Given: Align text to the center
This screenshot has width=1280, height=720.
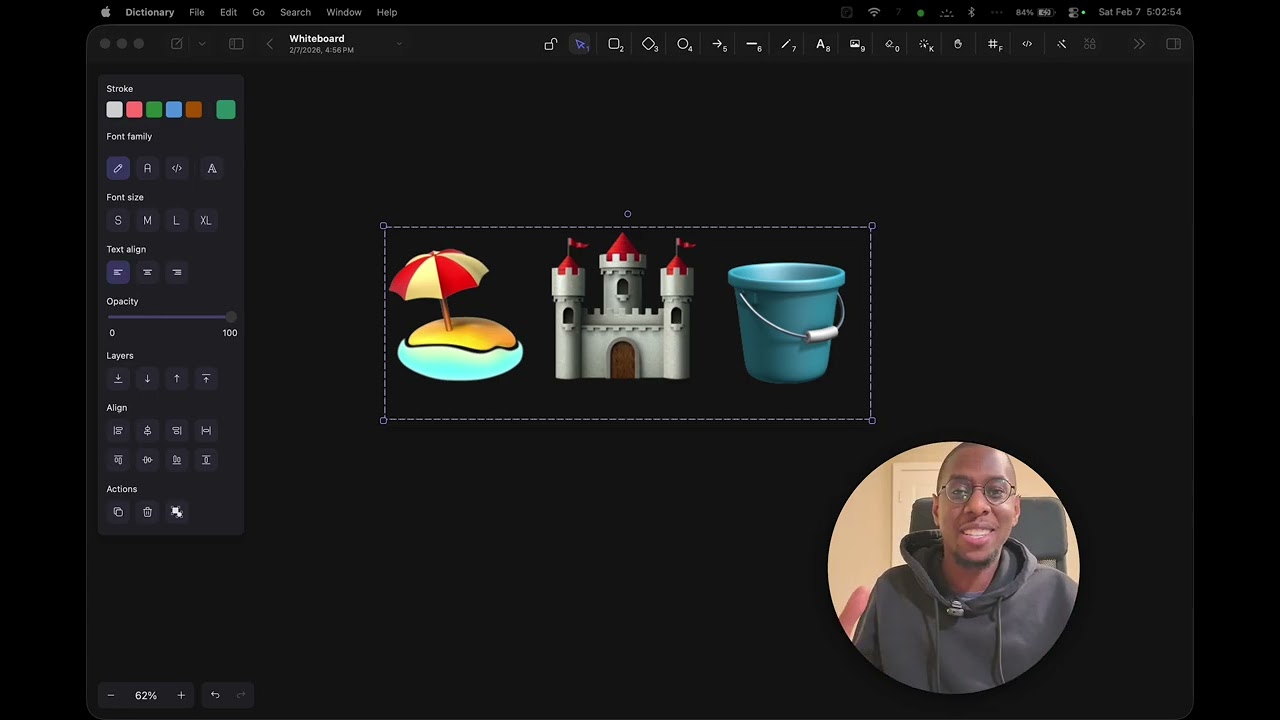Looking at the screenshot, I should [147, 272].
